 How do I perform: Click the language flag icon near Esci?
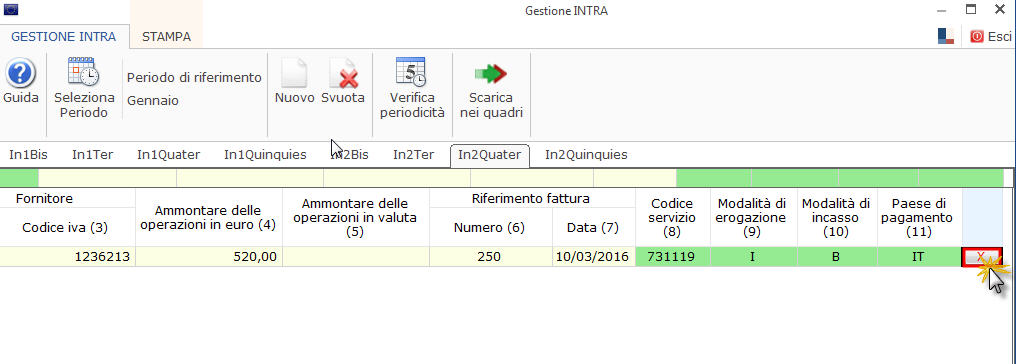point(946,36)
